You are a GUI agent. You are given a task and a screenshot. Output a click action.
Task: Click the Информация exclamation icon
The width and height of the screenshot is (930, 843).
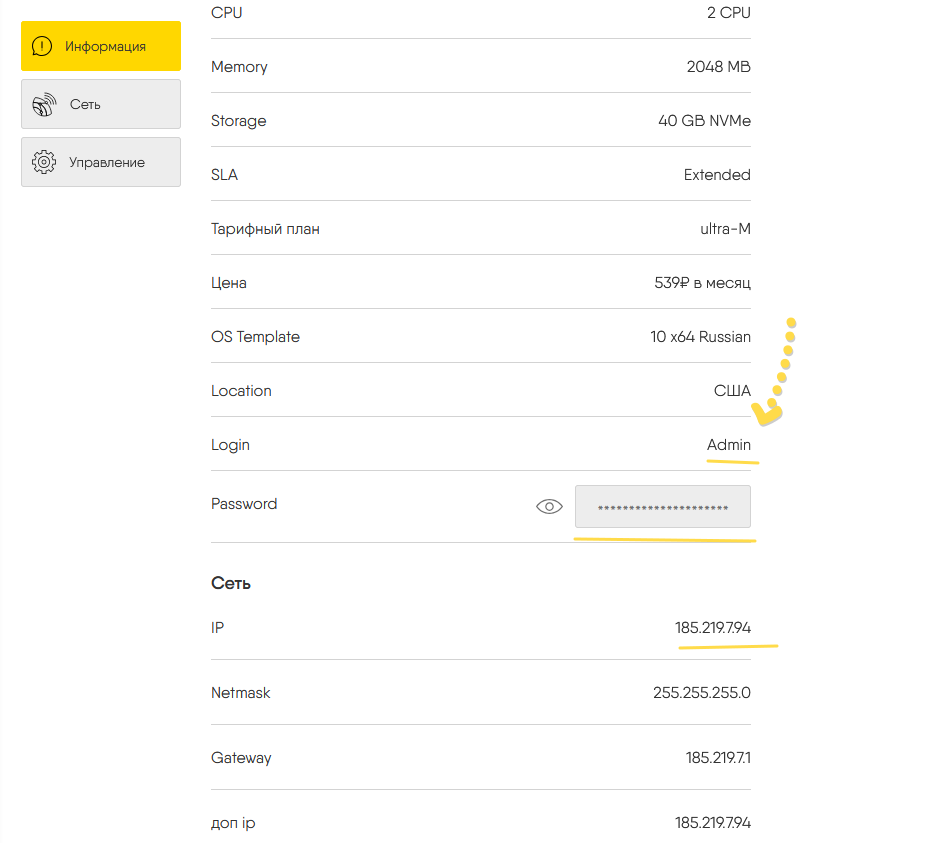[x=42, y=46]
